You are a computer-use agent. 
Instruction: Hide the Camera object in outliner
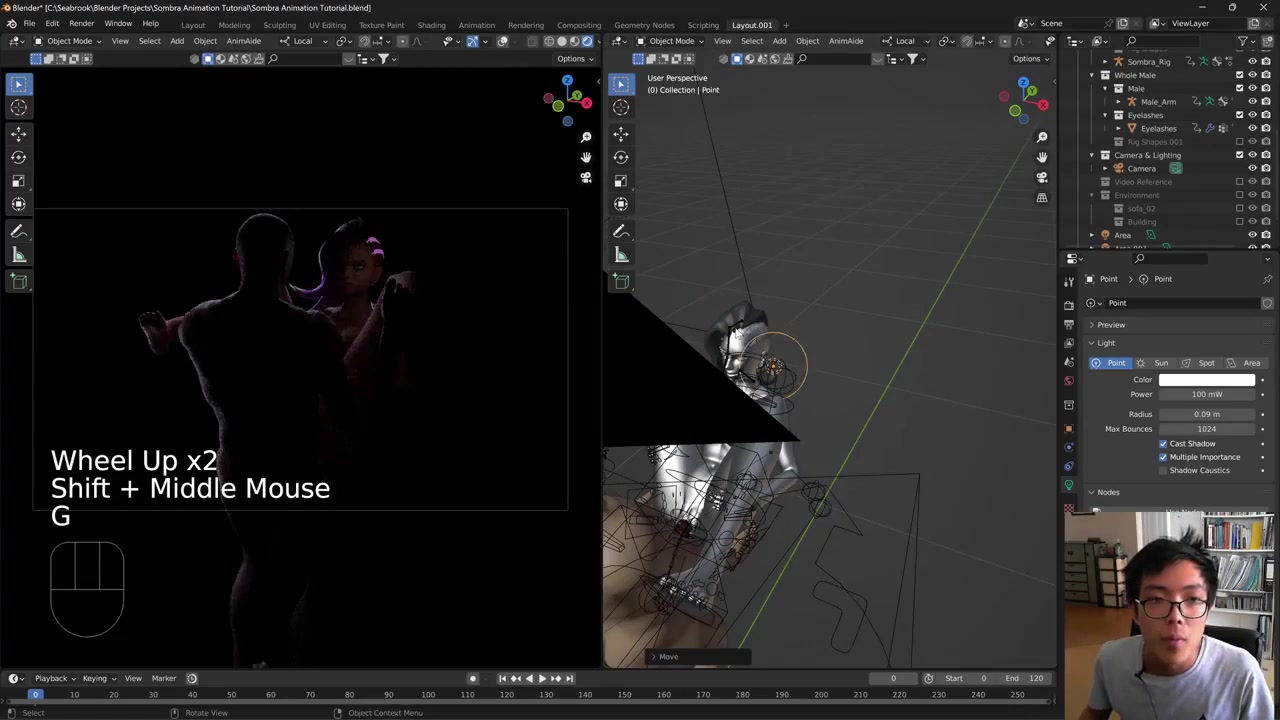pos(1252,168)
